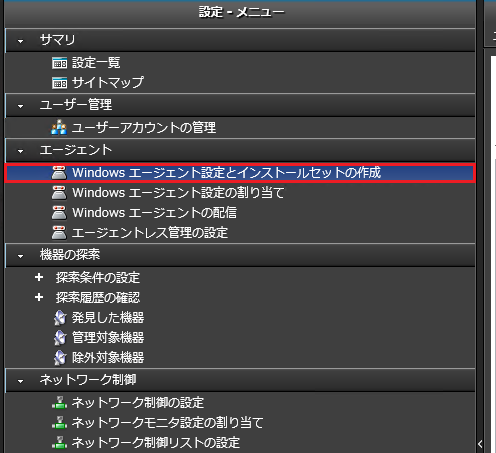Open 発見した機器 item
Image resolution: width=496 pixels, height=453 pixels.
point(108,318)
